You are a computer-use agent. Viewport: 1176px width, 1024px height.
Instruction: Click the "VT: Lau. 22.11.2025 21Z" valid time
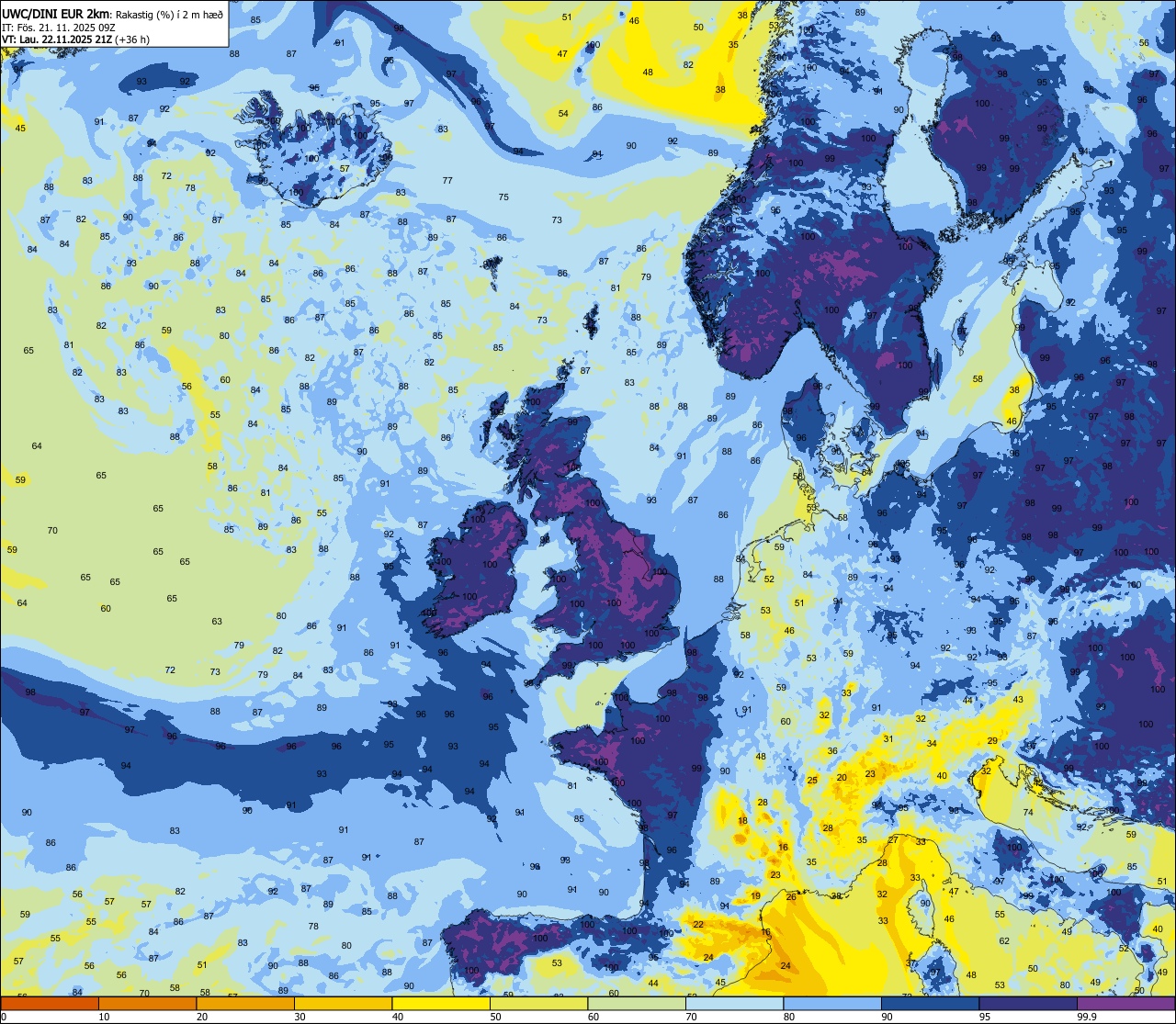pos(58,39)
